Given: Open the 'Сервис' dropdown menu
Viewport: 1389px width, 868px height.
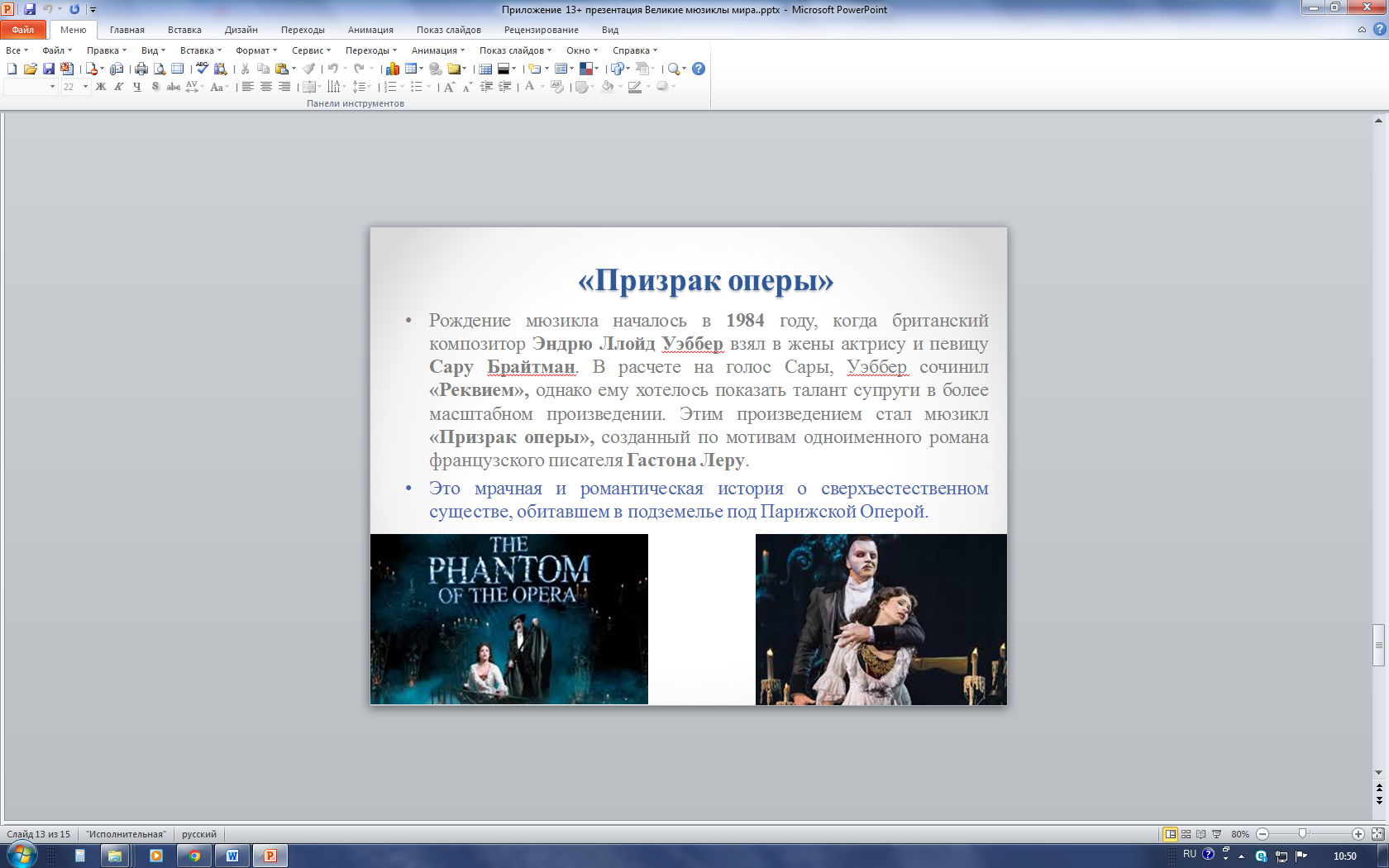Looking at the screenshot, I should pos(311,50).
